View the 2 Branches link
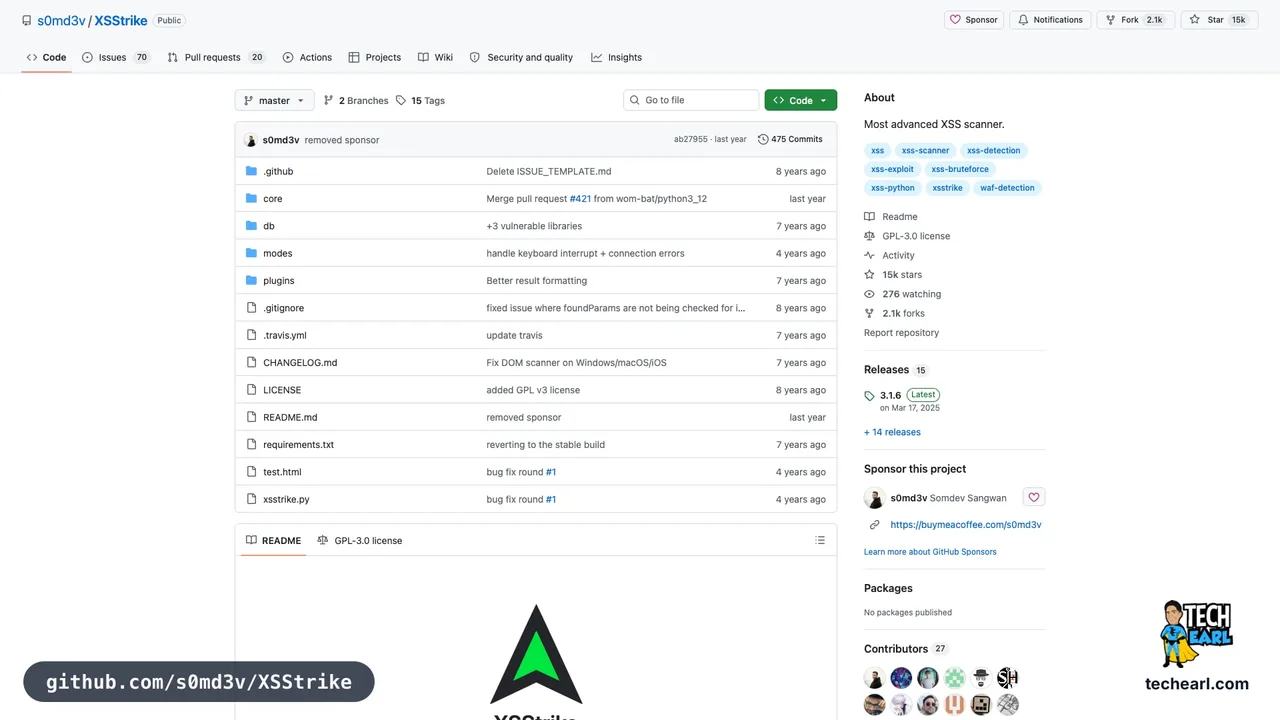Image resolution: width=1280 pixels, height=720 pixels. [355, 100]
